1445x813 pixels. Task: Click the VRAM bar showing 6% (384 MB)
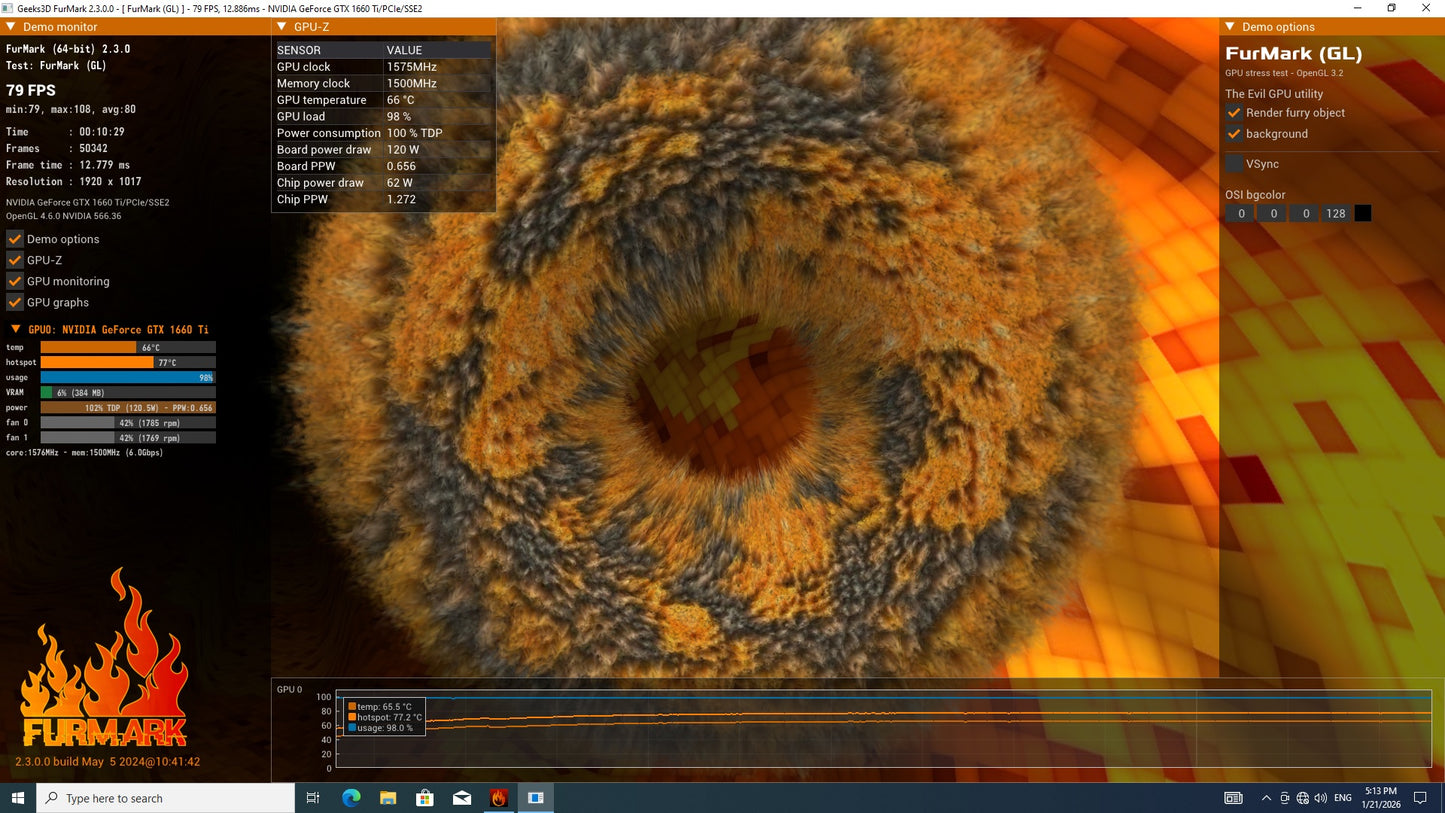pyautogui.click(x=128, y=393)
